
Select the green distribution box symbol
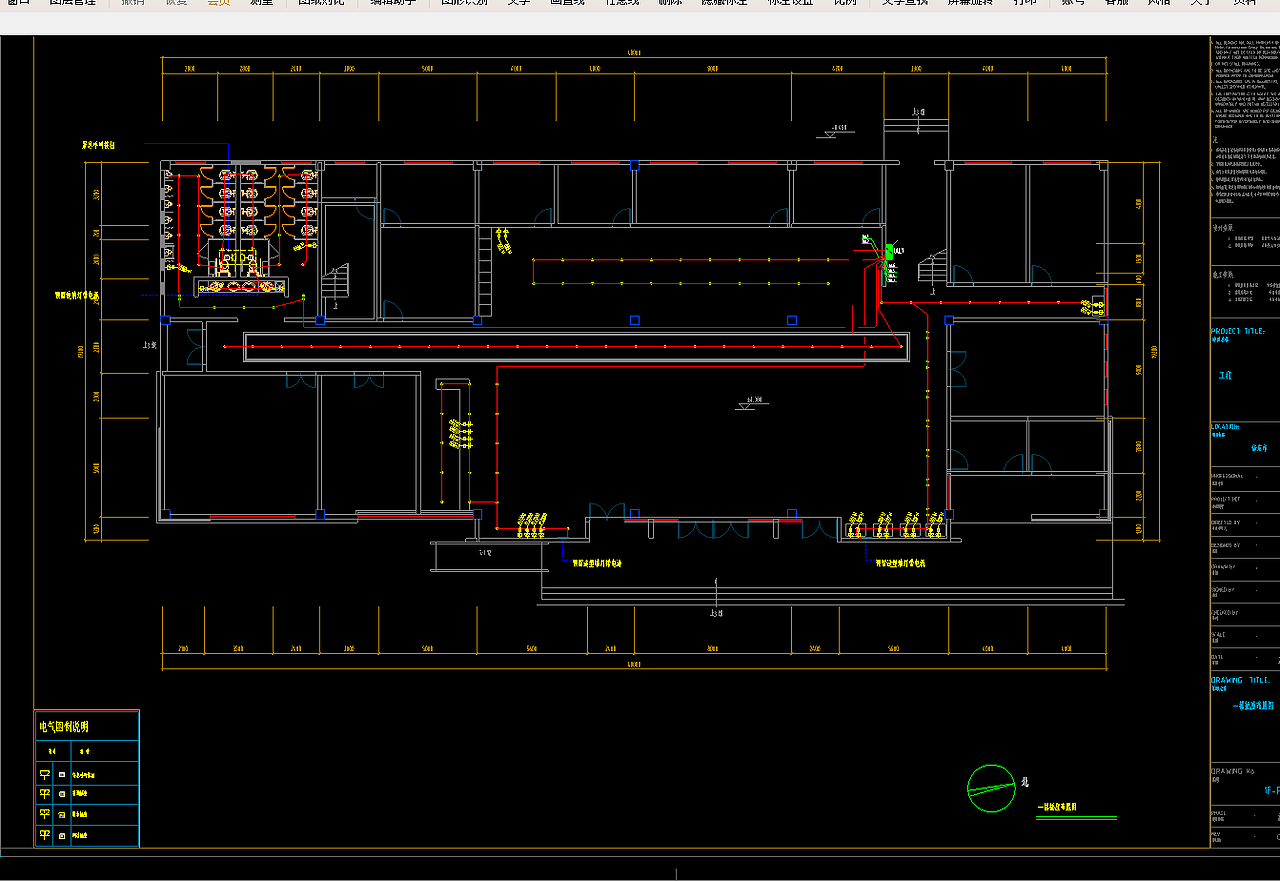[887, 251]
